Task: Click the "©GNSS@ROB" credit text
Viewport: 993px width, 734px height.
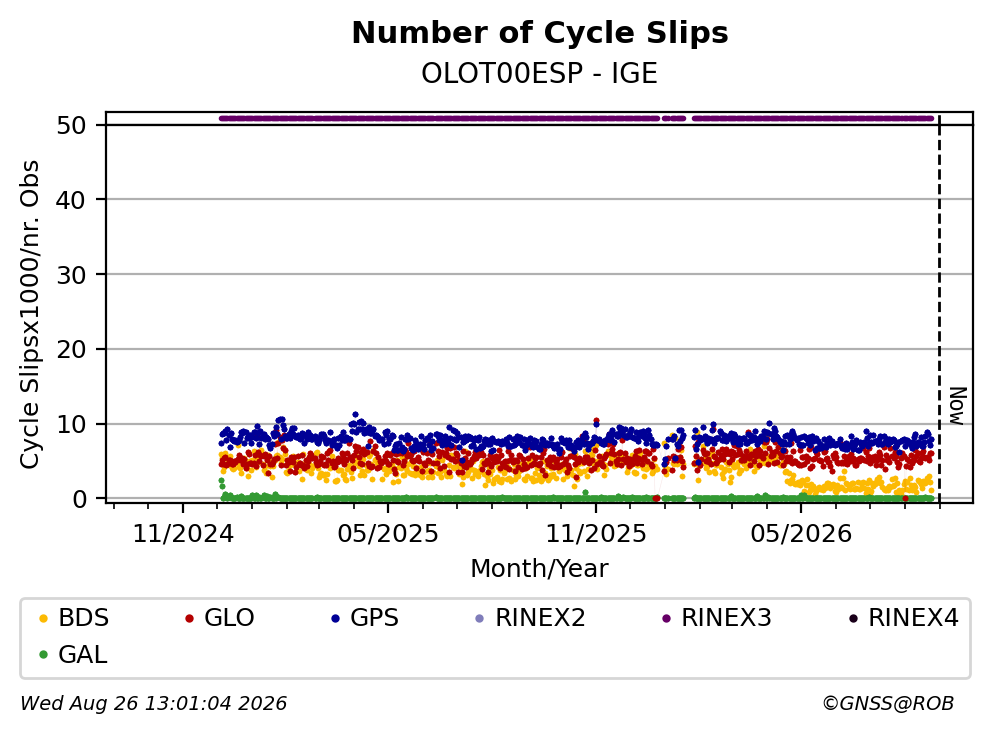Action: pos(888,704)
